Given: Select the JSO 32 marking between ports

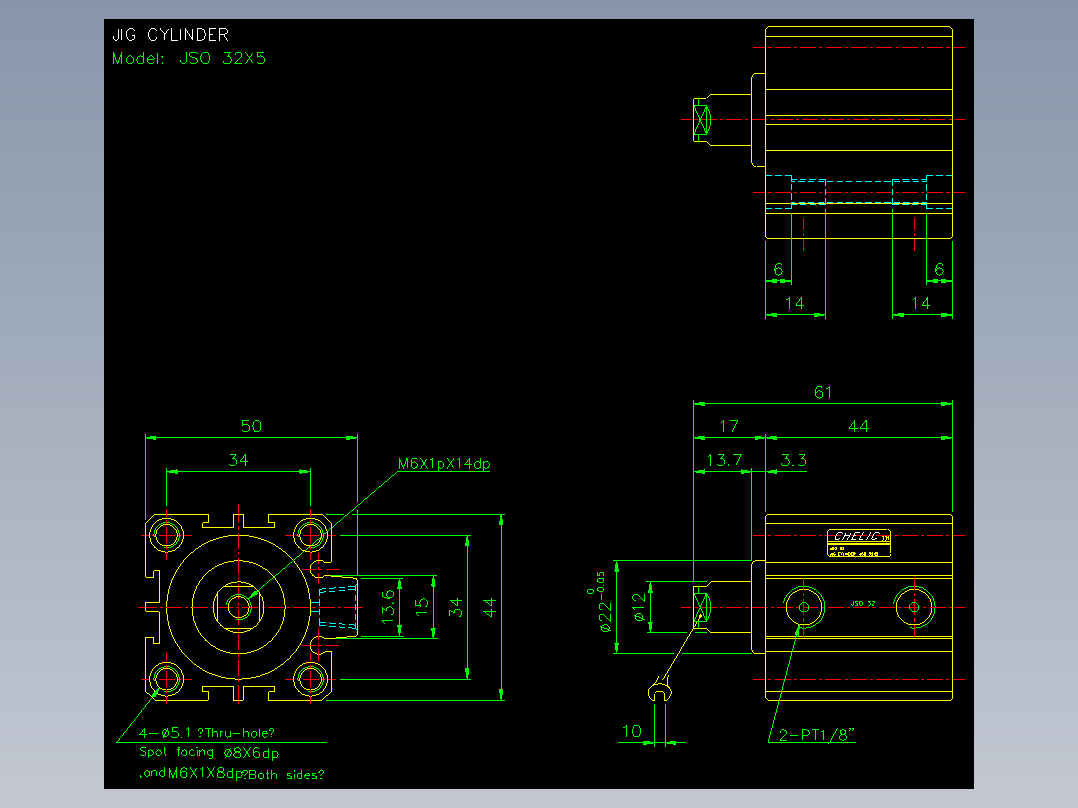Looking at the screenshot, I should 863,604.
